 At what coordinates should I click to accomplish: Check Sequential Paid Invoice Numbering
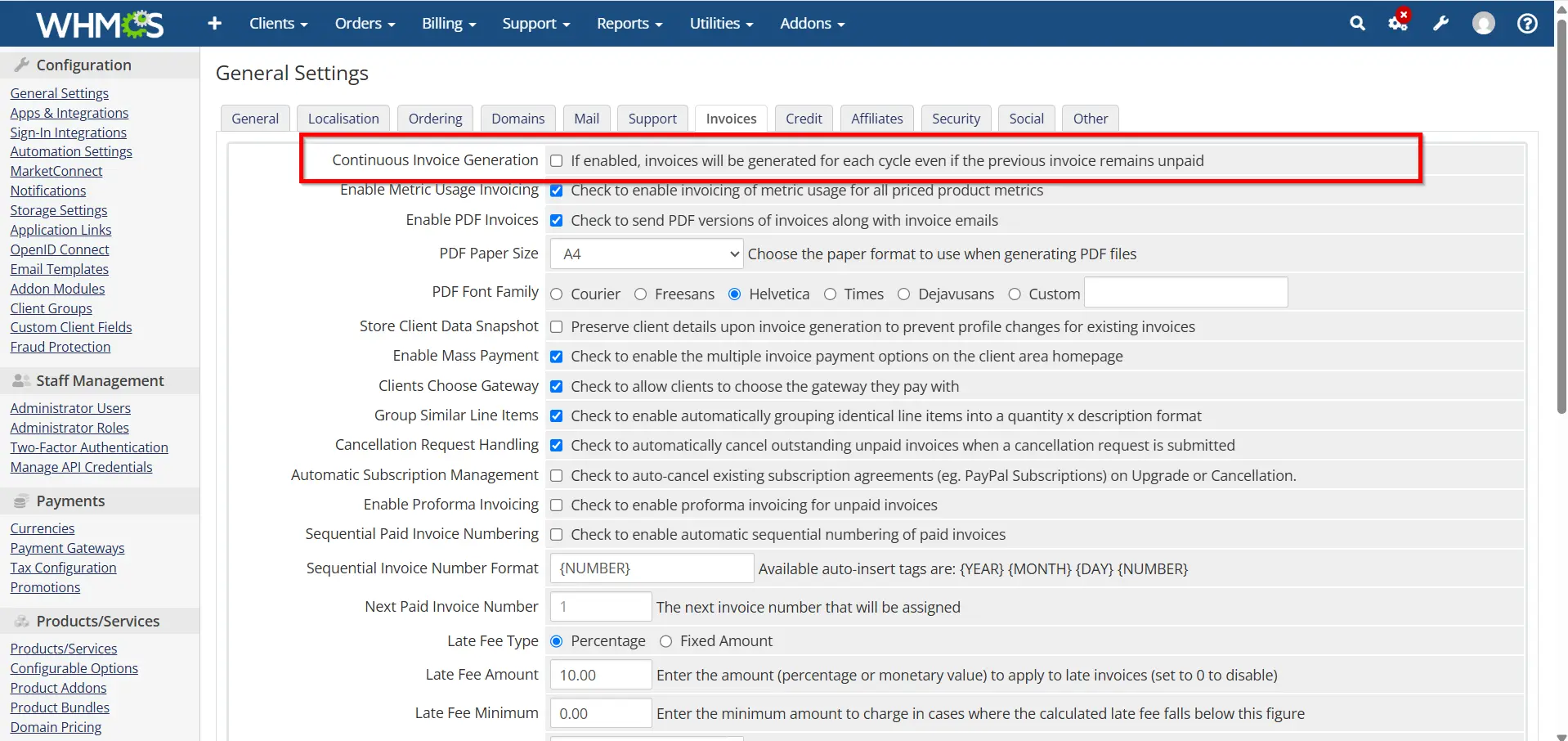pos(557,535)
